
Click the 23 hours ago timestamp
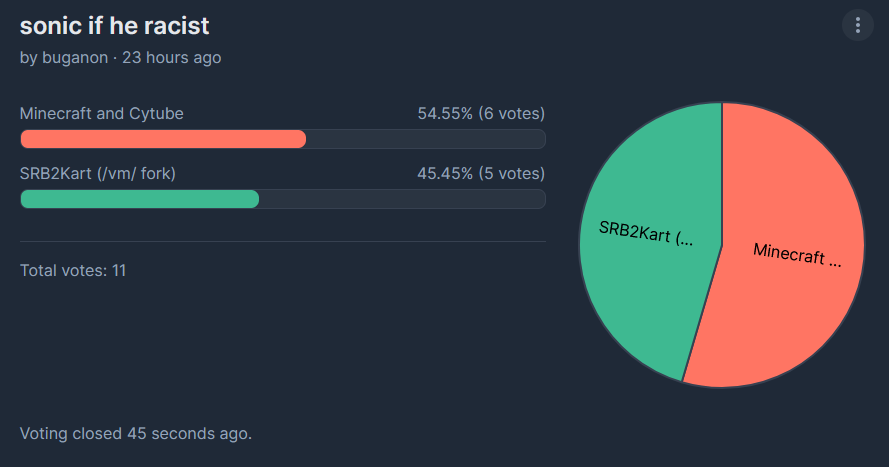[172, 58]
